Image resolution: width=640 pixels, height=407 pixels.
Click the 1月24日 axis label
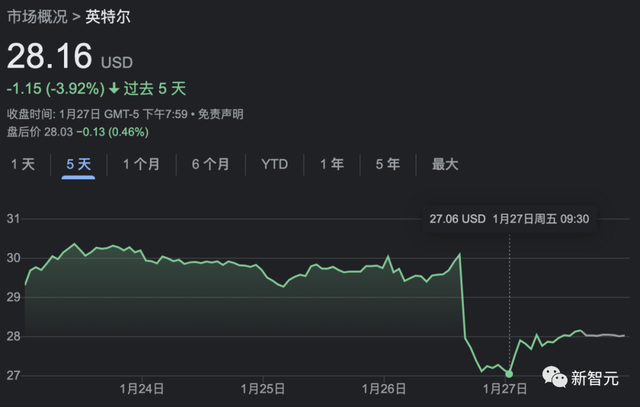(x=142, y=389)
